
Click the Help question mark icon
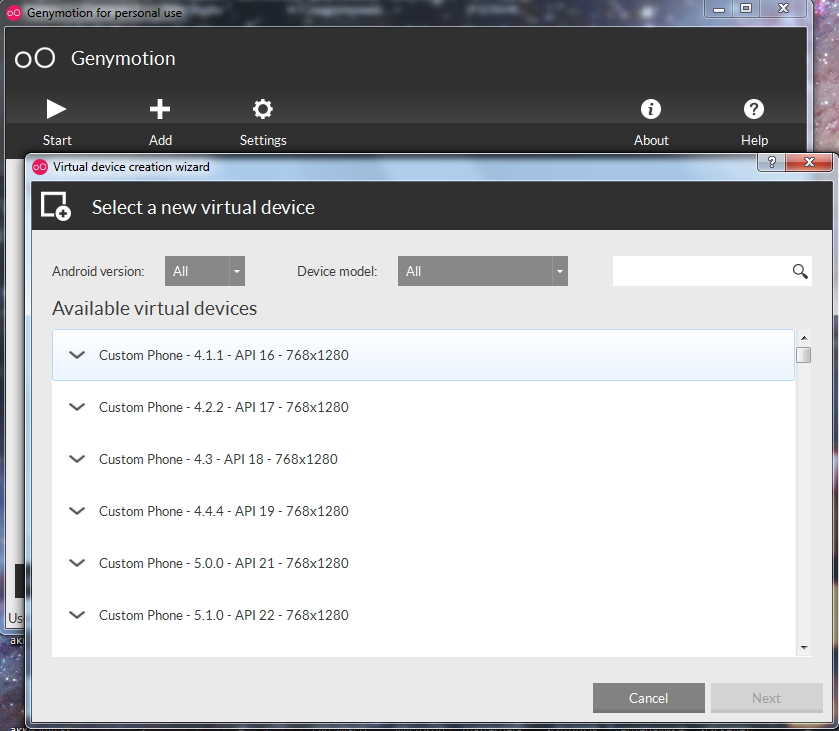click(754, 109)
